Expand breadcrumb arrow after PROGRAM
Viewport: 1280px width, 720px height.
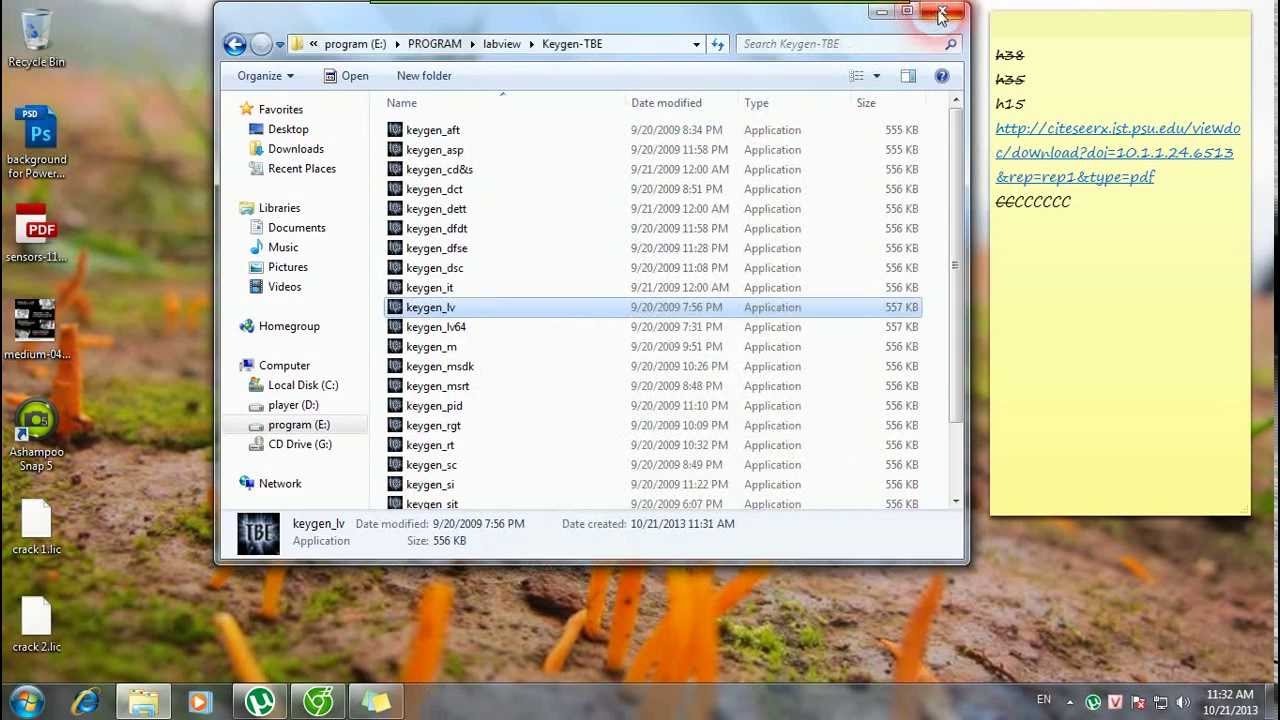[472, 44]
